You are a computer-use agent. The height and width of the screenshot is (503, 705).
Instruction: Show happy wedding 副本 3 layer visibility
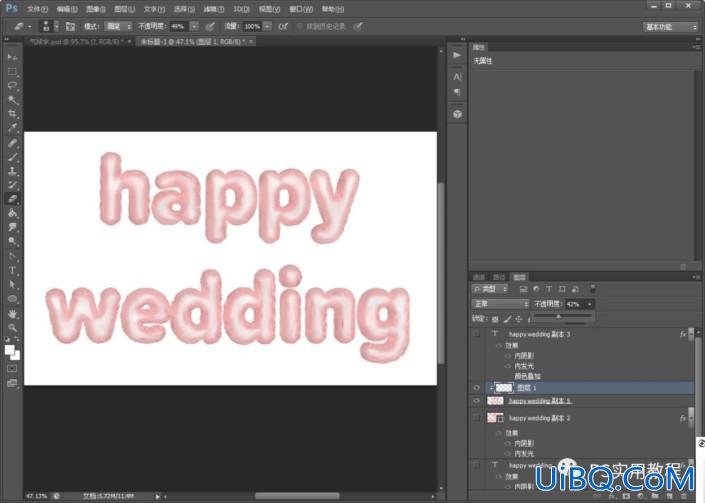477,334
